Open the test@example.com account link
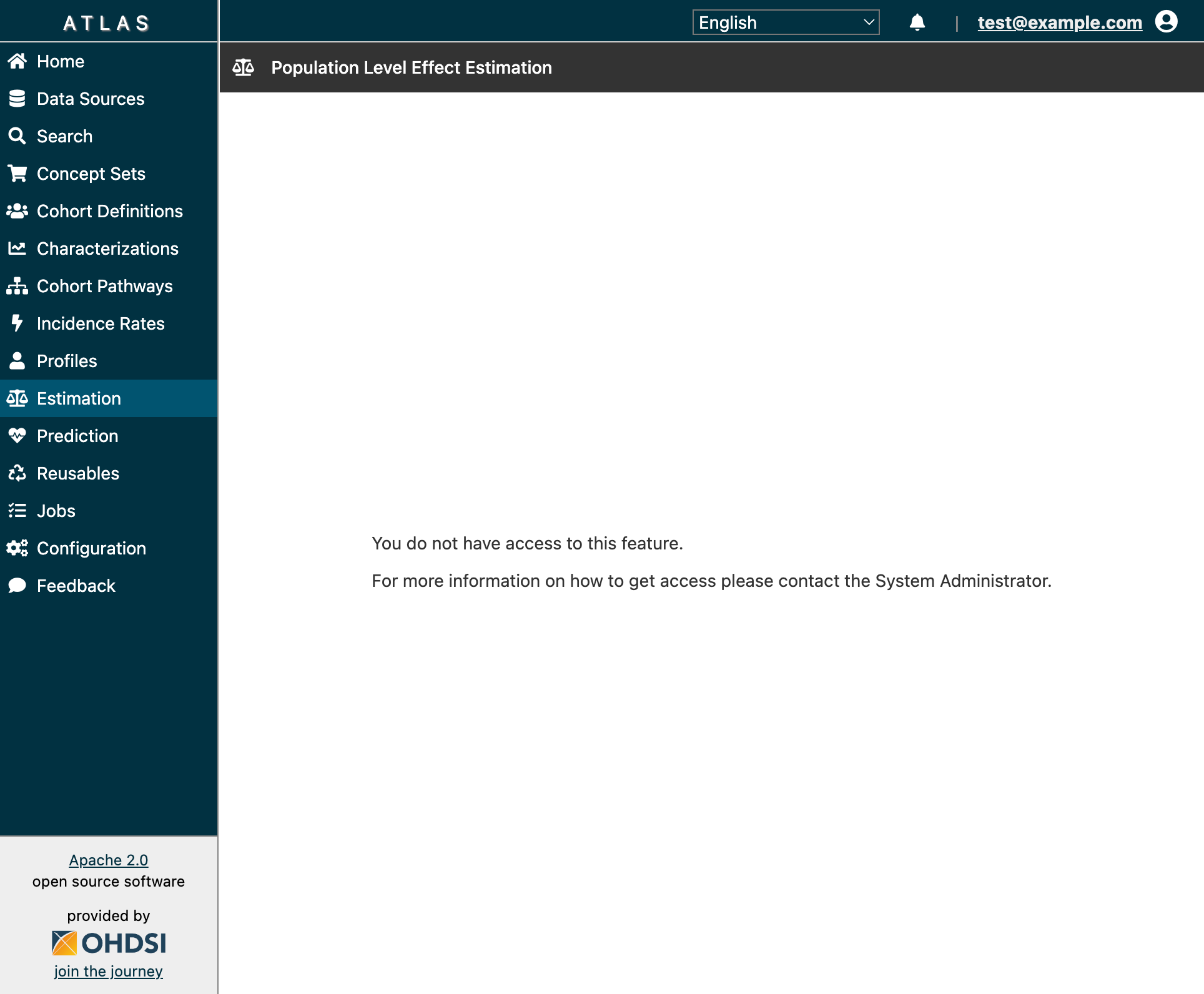 (1059, 22)
